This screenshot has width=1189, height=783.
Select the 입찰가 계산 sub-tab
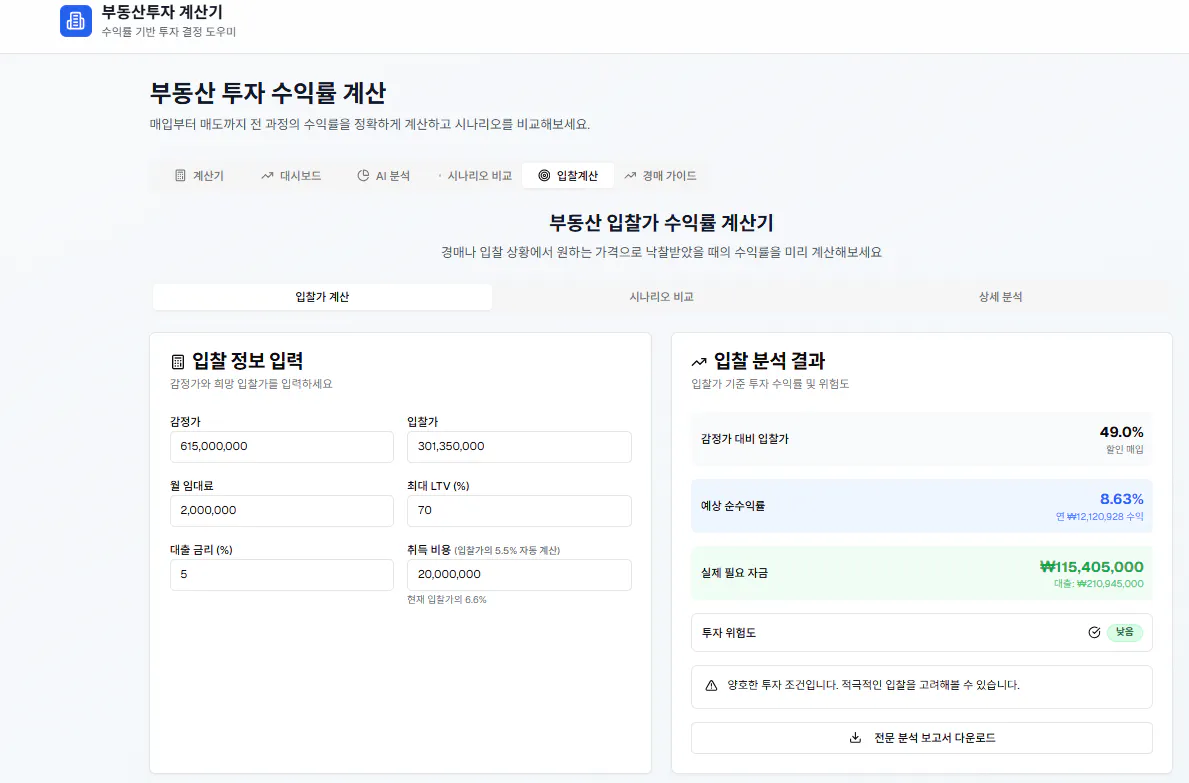coord(322,297)
